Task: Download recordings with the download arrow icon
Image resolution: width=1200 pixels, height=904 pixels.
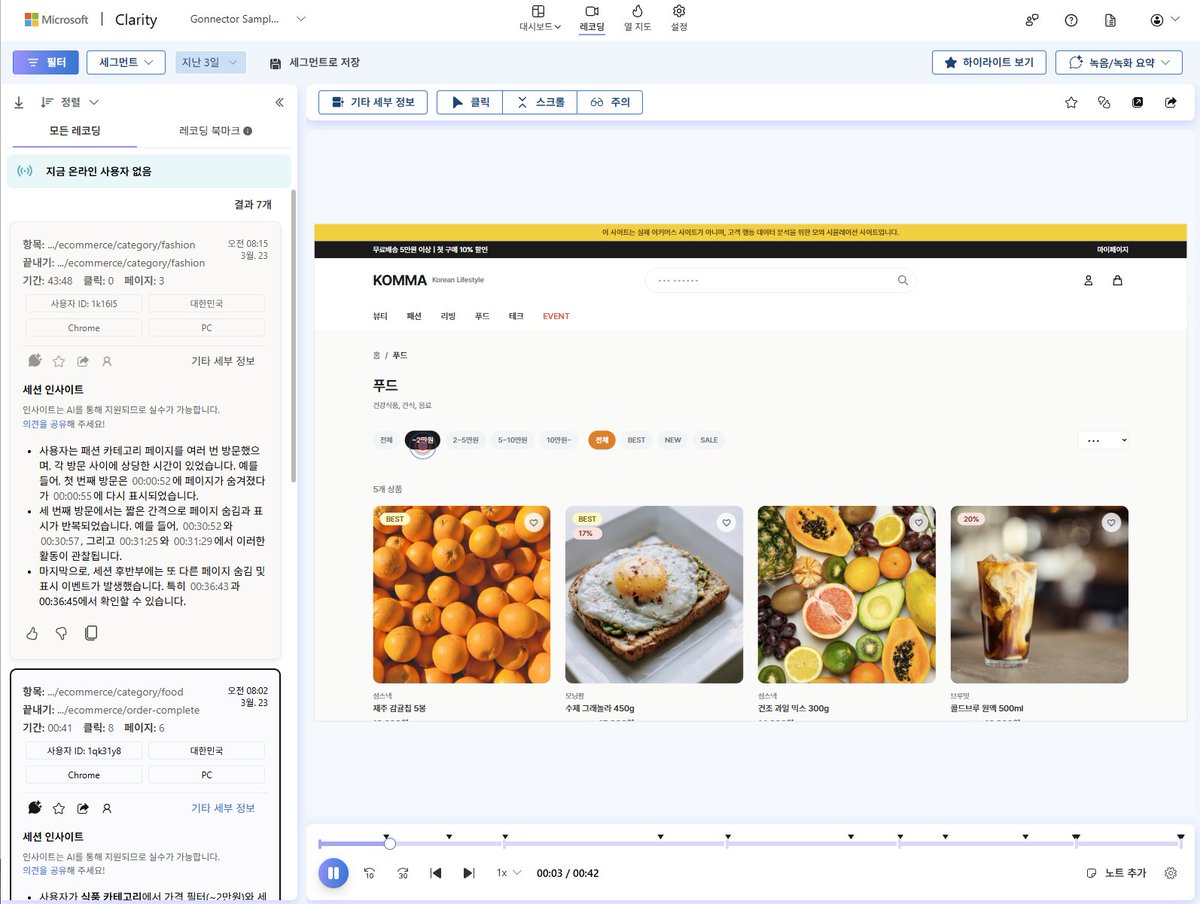Action: [19, 102]
